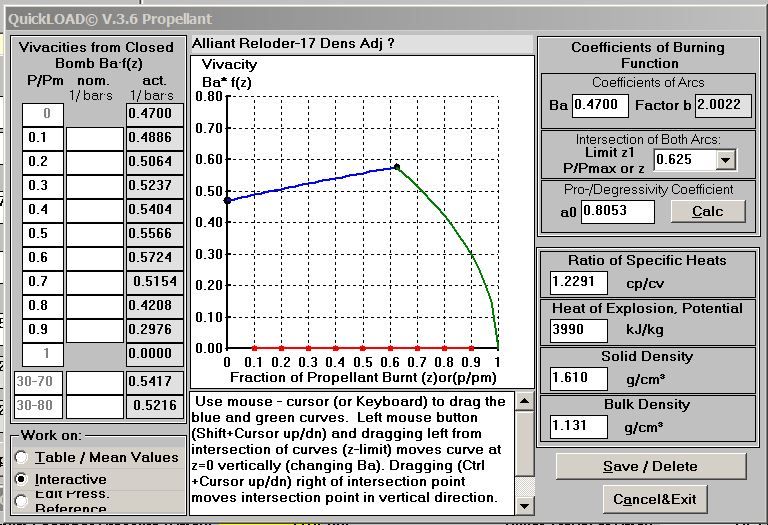768x525 pixels.
Task: Click the actual vivacity value 0.4208
Action: click(x=155, y=307)
